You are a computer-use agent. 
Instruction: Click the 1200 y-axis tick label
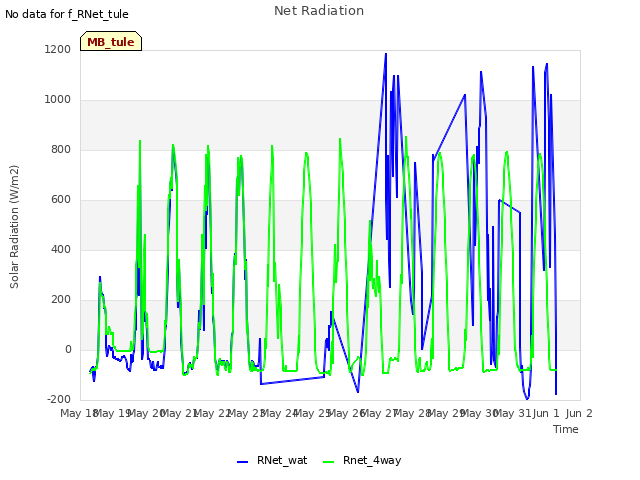58,49
